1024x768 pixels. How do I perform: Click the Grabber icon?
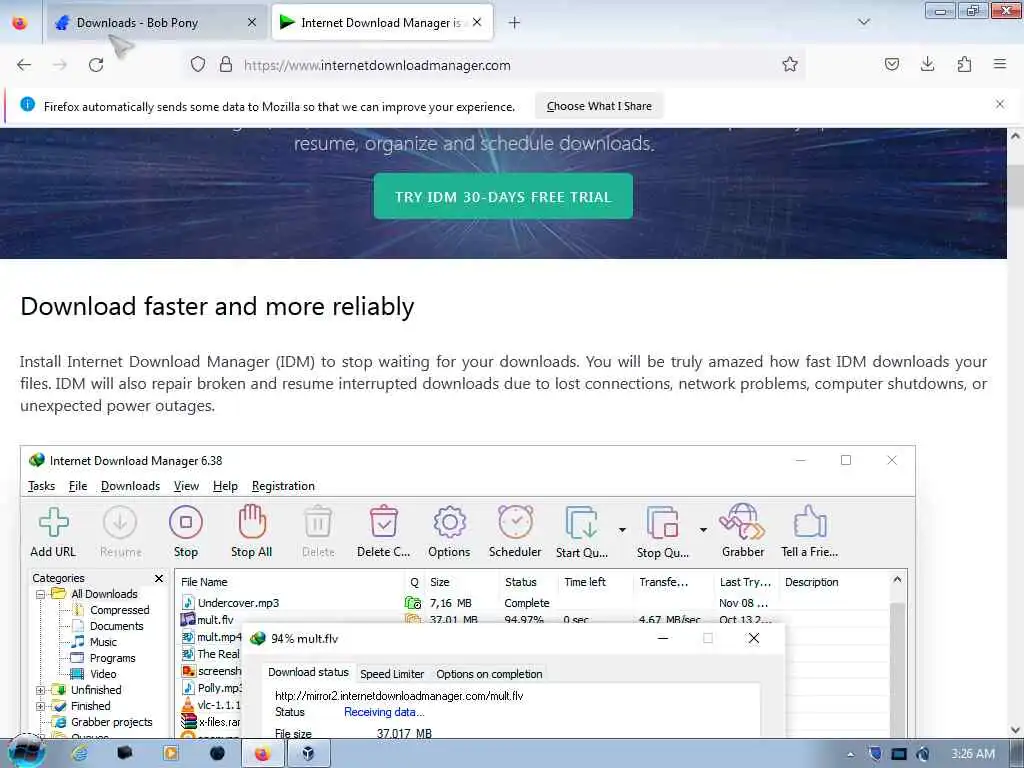743,522
